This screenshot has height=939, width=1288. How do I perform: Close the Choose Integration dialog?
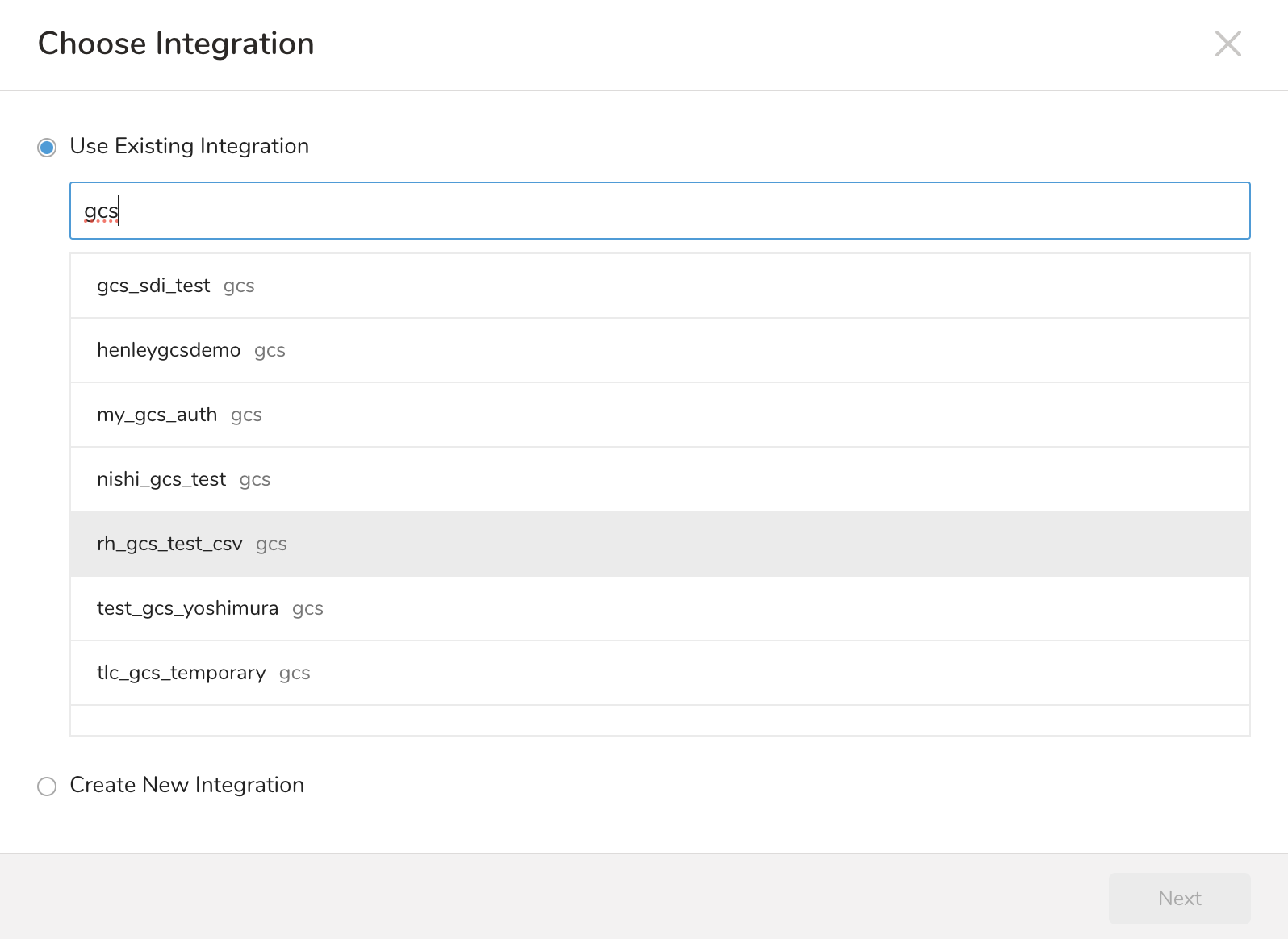pos(1227,44)
